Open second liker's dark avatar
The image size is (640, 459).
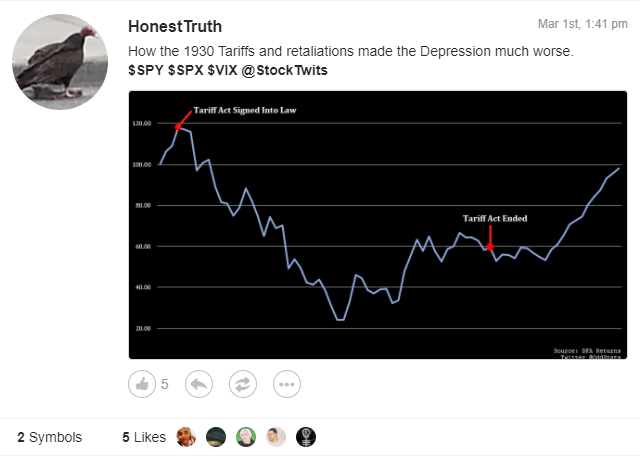pyautogui.click(x=216, y=437)
